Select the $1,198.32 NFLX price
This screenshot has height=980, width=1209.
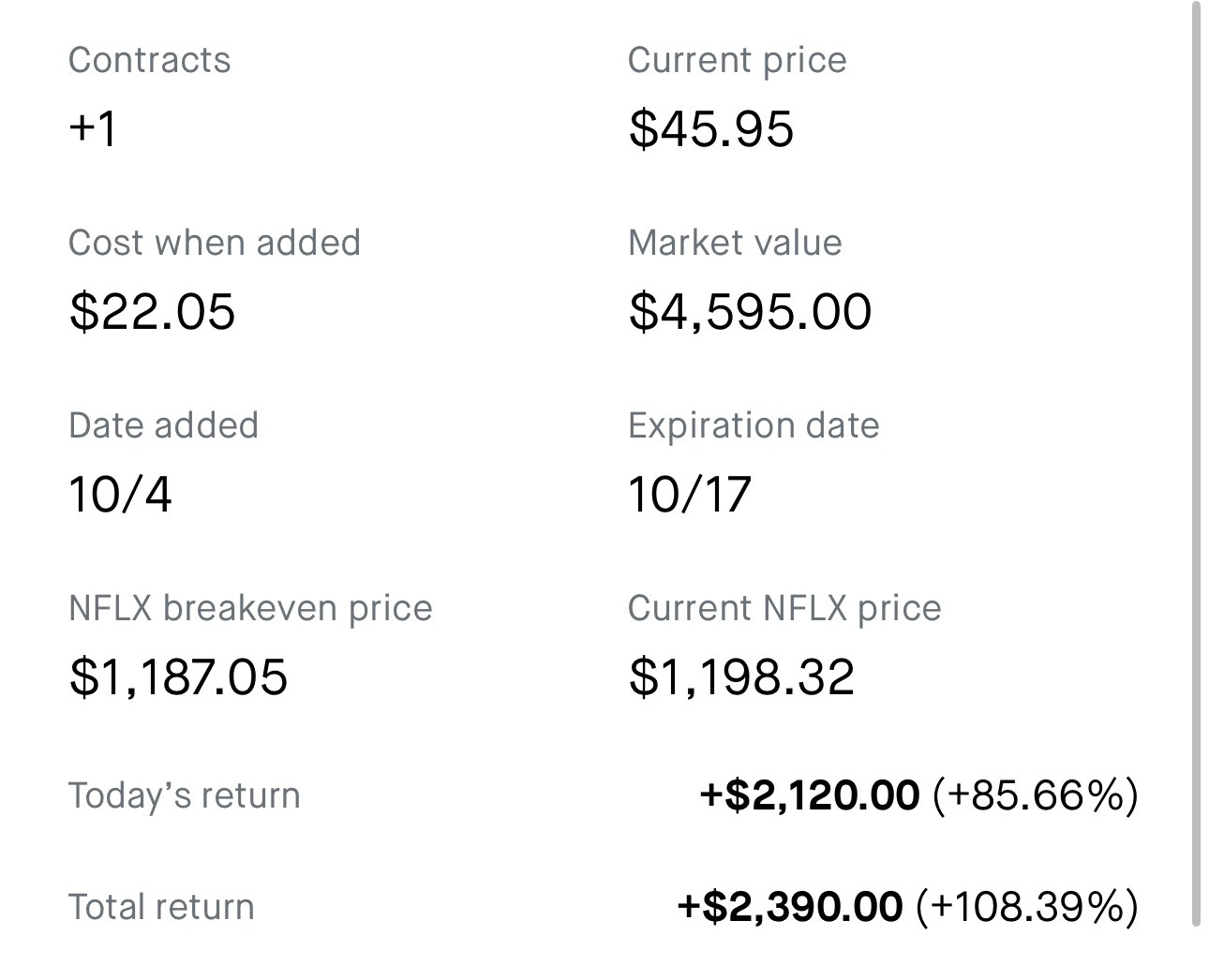click(x=741, y=676)
